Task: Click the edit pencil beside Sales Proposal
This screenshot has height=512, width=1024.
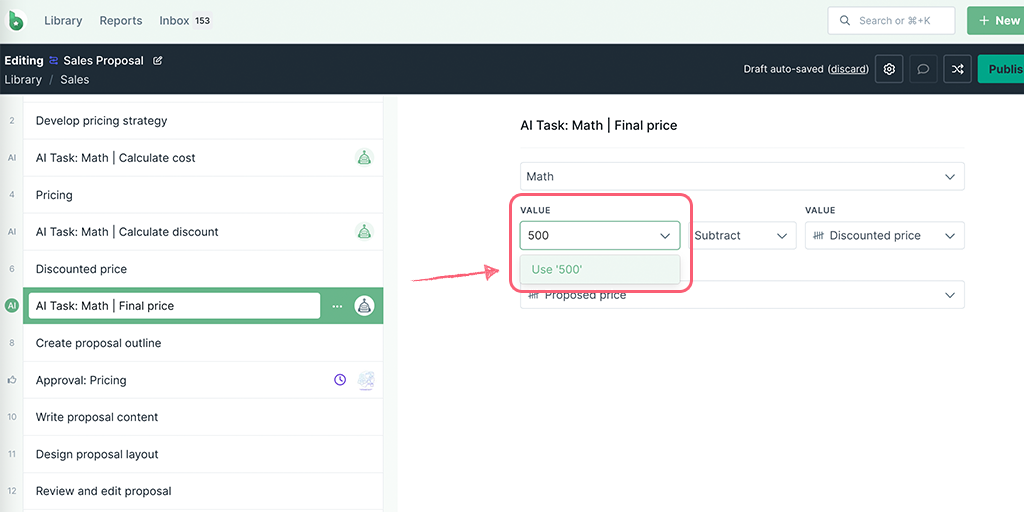Action: (157, 61)
